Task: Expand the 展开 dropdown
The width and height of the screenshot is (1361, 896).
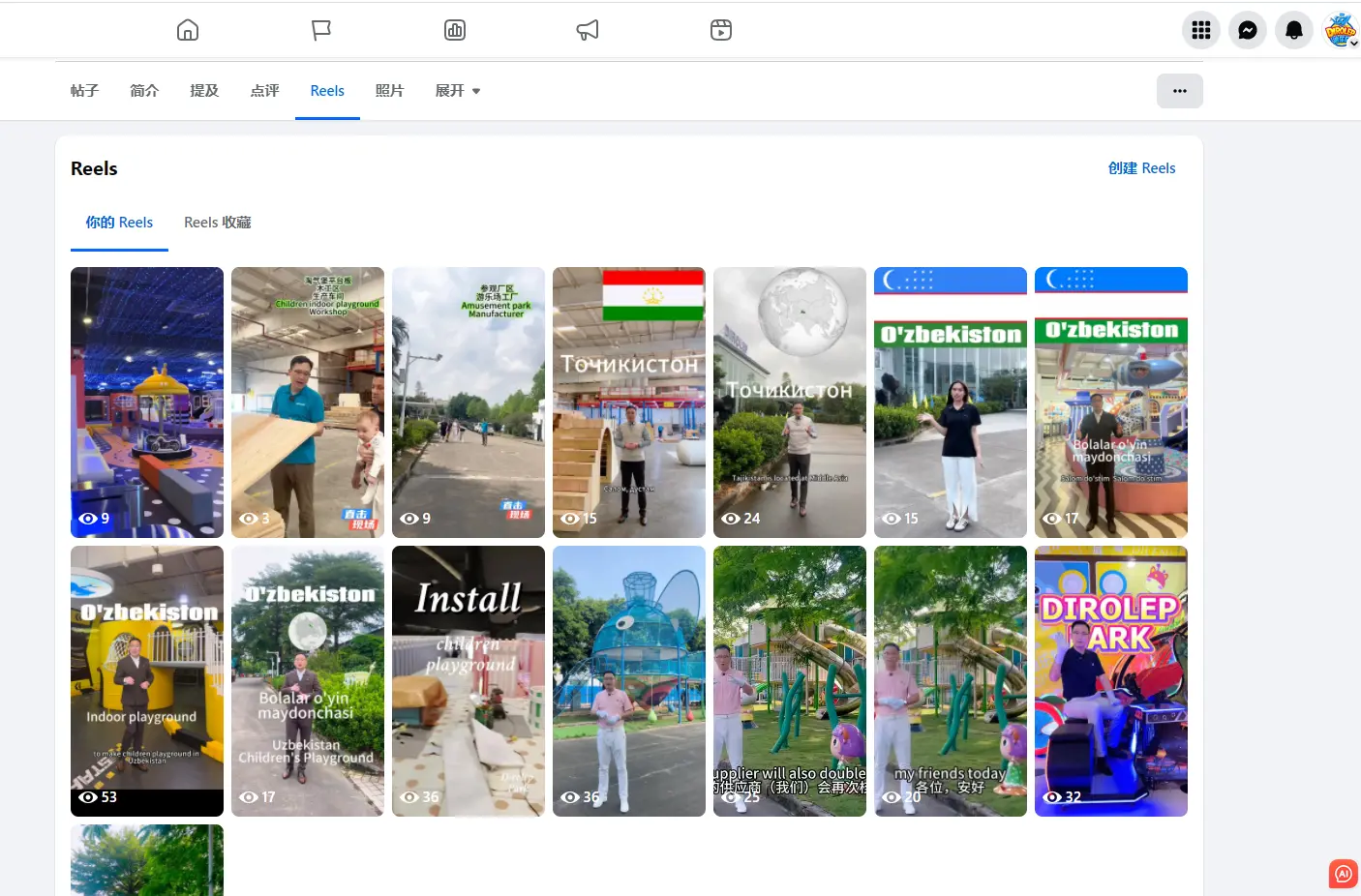Action: click(x=458, y=91)
